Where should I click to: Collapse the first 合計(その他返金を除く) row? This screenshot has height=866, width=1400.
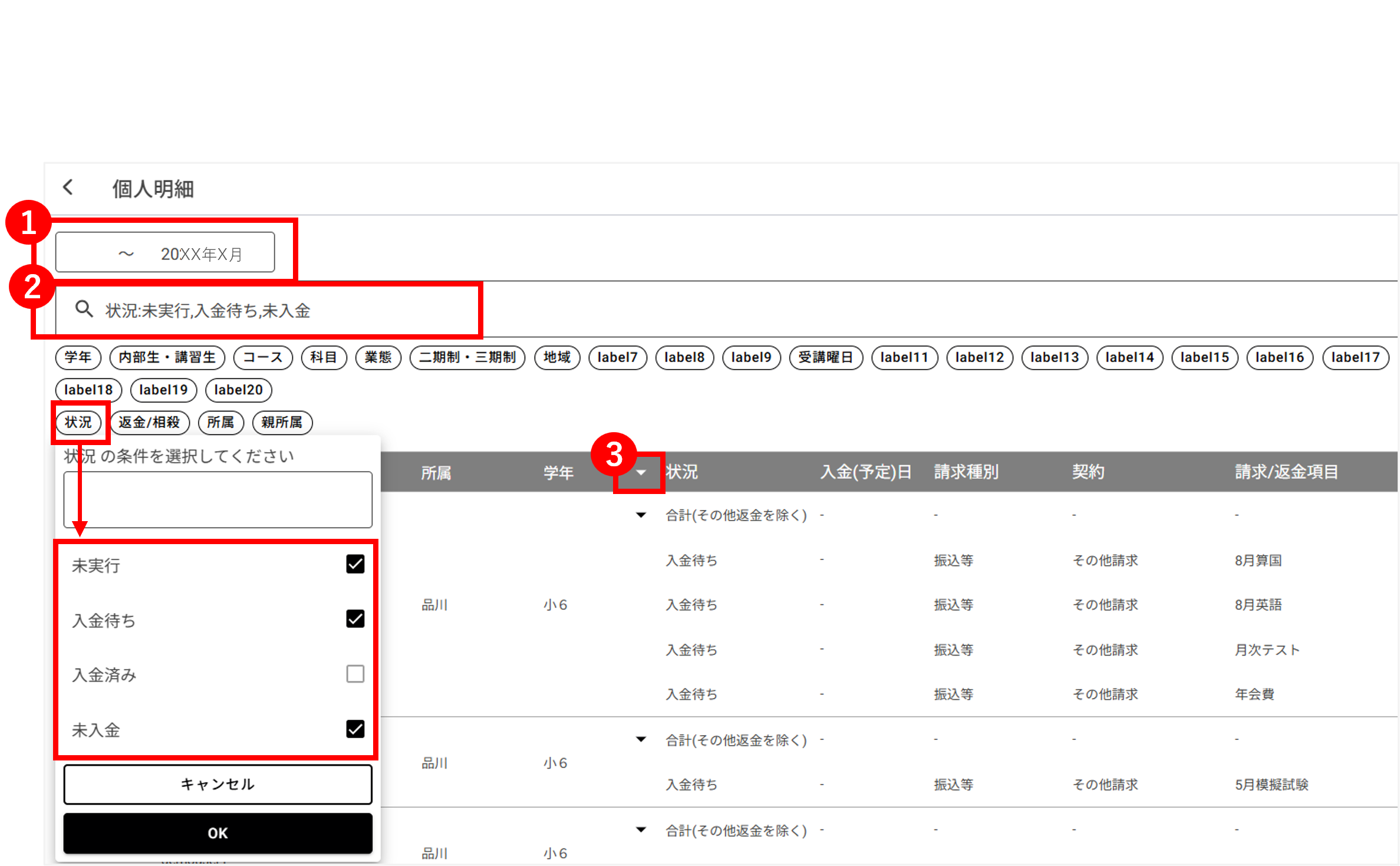[x=641, y=515]
